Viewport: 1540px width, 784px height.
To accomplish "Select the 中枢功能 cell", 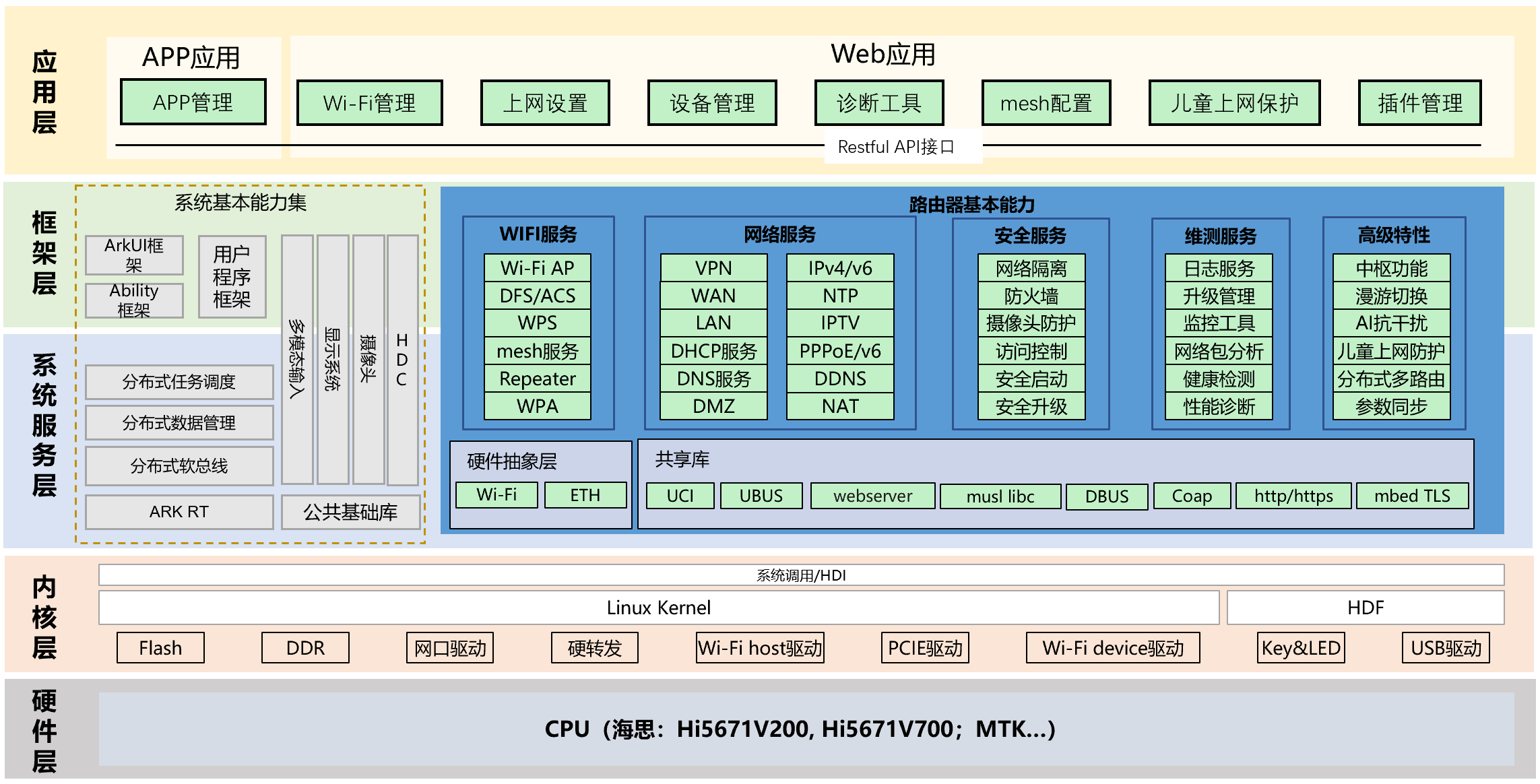I will (1392, 269).
